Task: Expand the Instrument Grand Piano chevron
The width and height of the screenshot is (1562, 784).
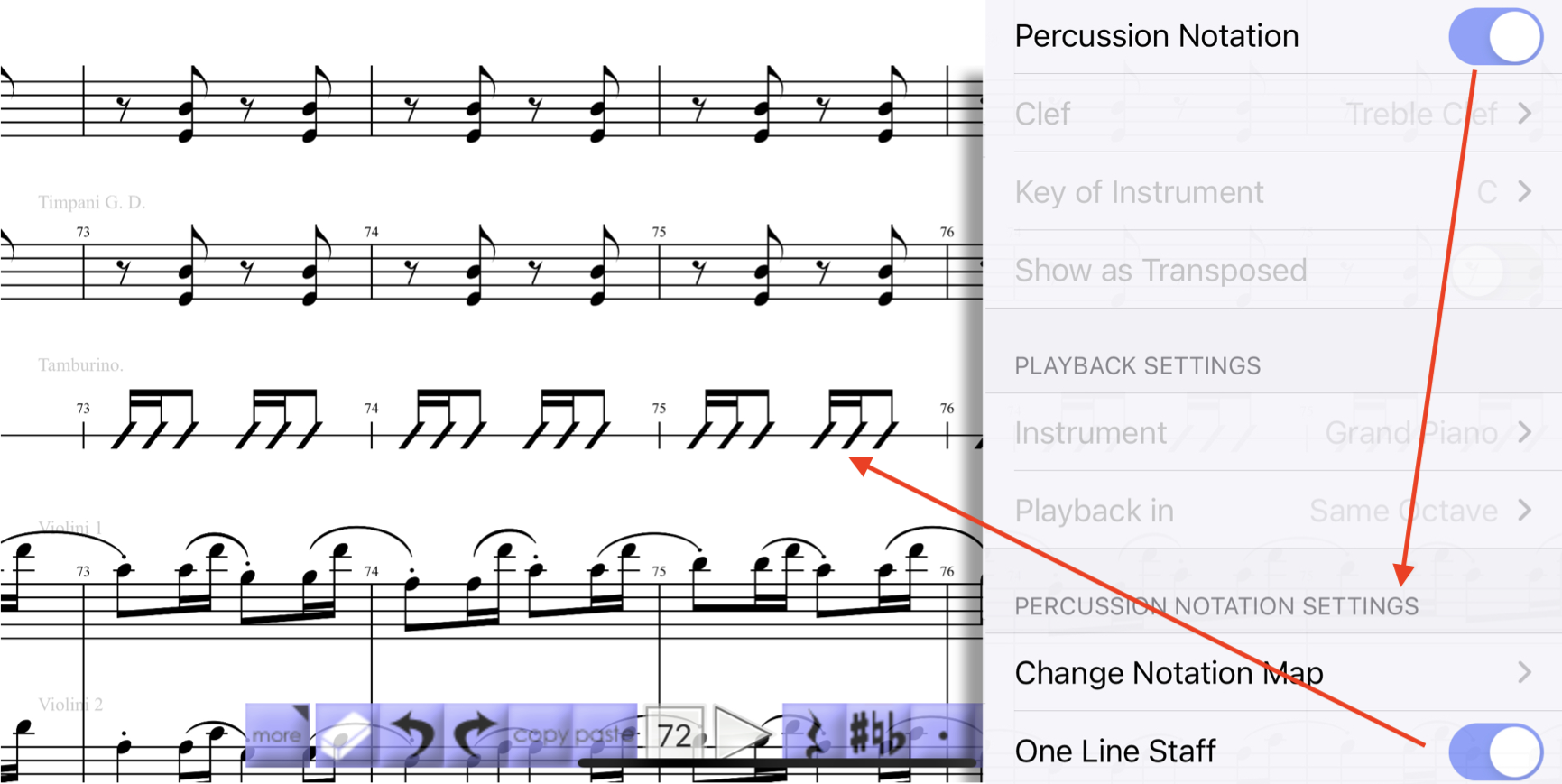Action: pos(1524,433)
